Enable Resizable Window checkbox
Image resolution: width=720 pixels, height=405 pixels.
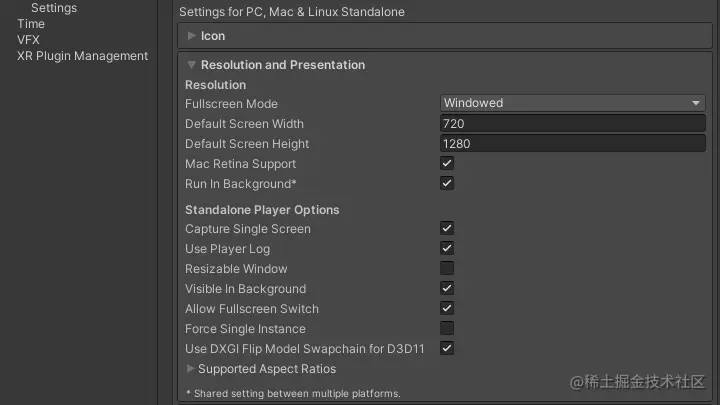447,269
